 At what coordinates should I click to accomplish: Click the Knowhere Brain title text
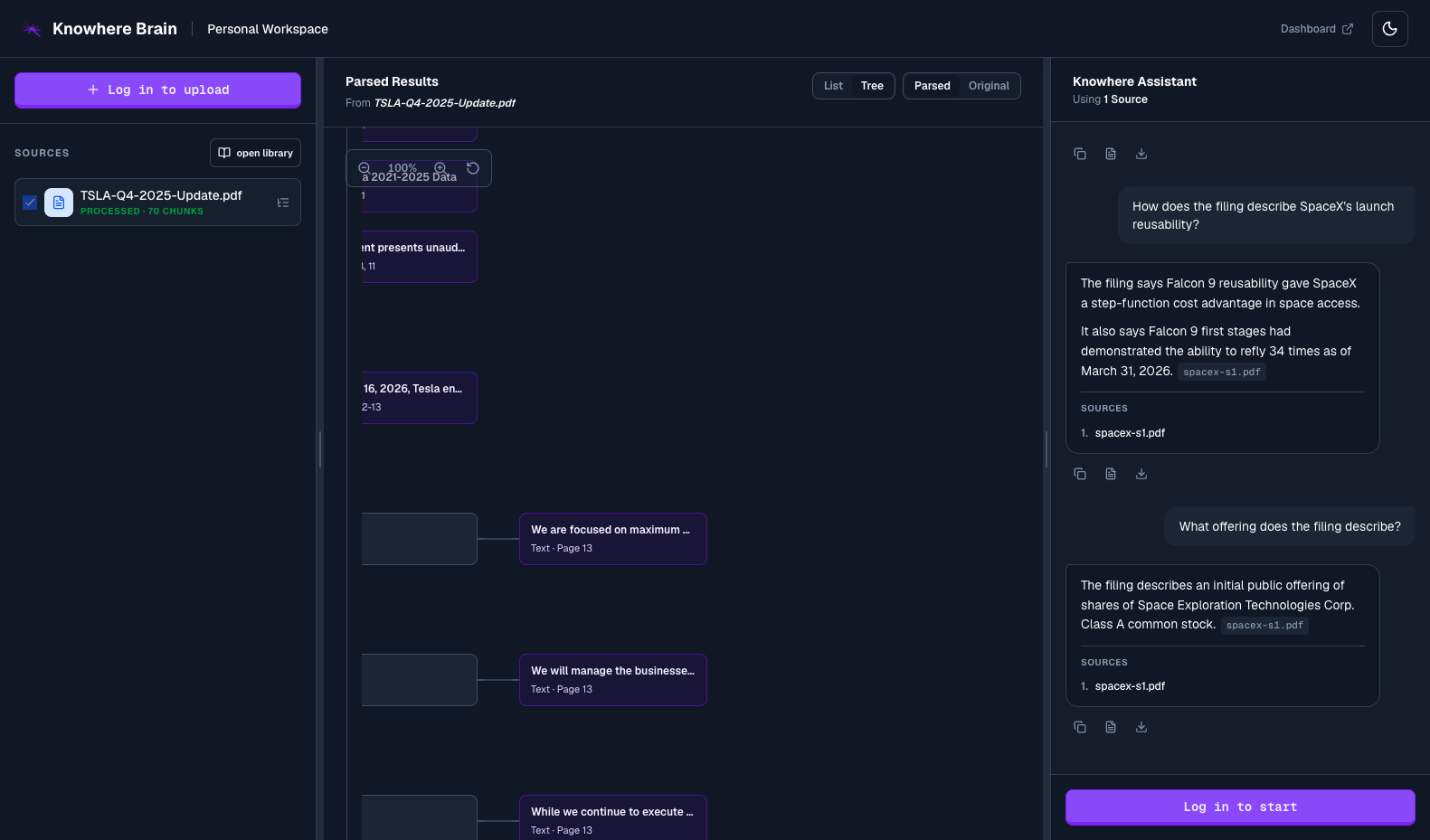coord(115,29)
